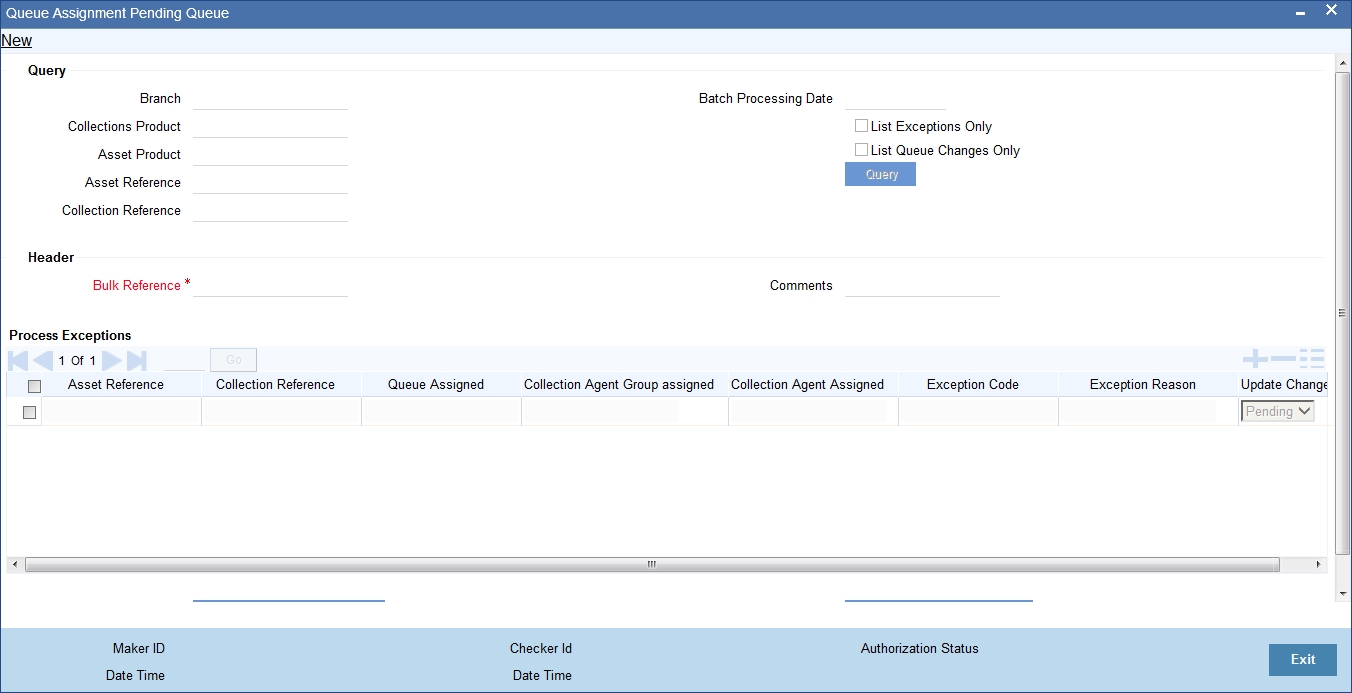This screenshot has height=693, width=1352.
Task: Click Collection Agent Group assigned header
Action: [x=619, y=385]
